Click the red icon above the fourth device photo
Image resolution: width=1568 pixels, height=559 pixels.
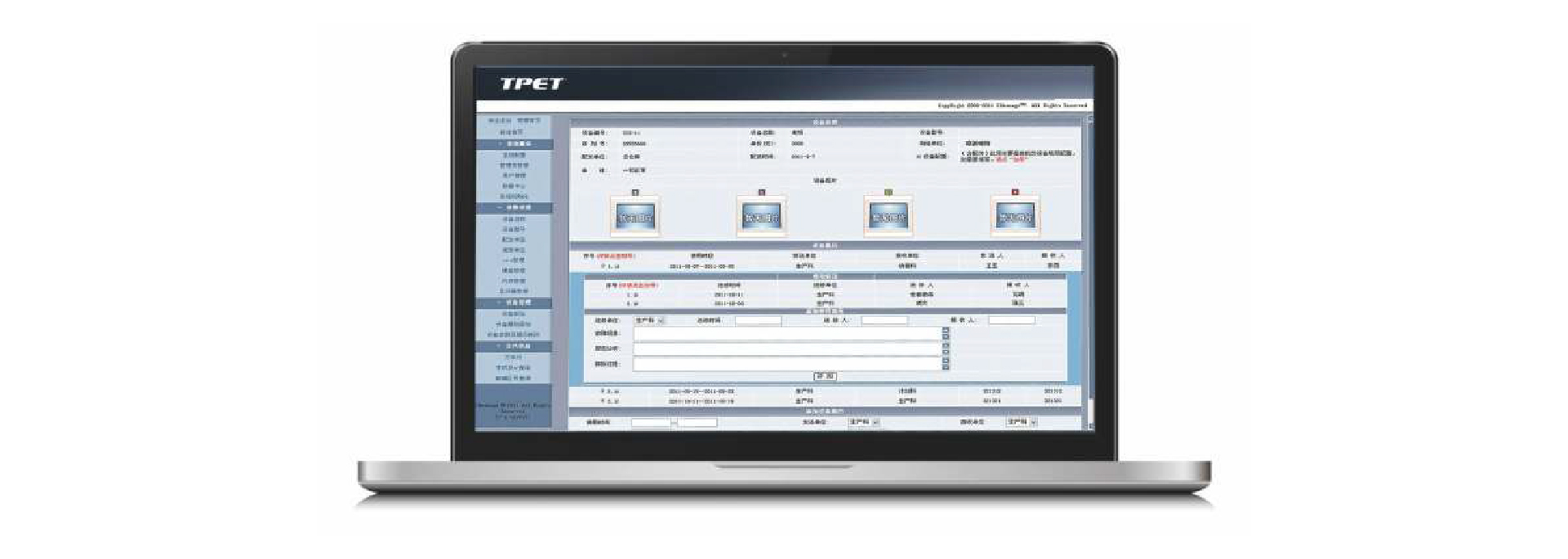pos(1015,193)
